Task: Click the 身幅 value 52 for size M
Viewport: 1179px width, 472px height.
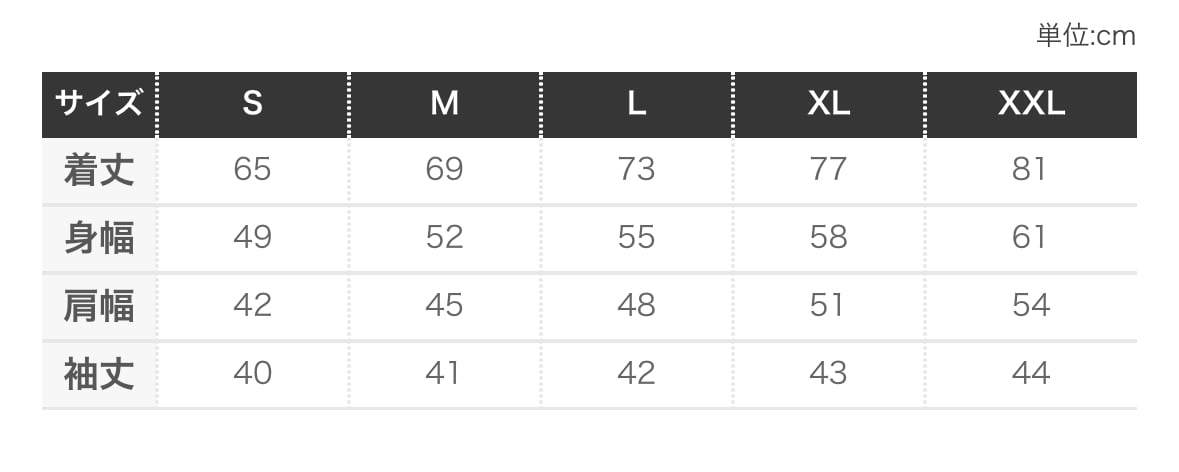Action: coord(444,238)
